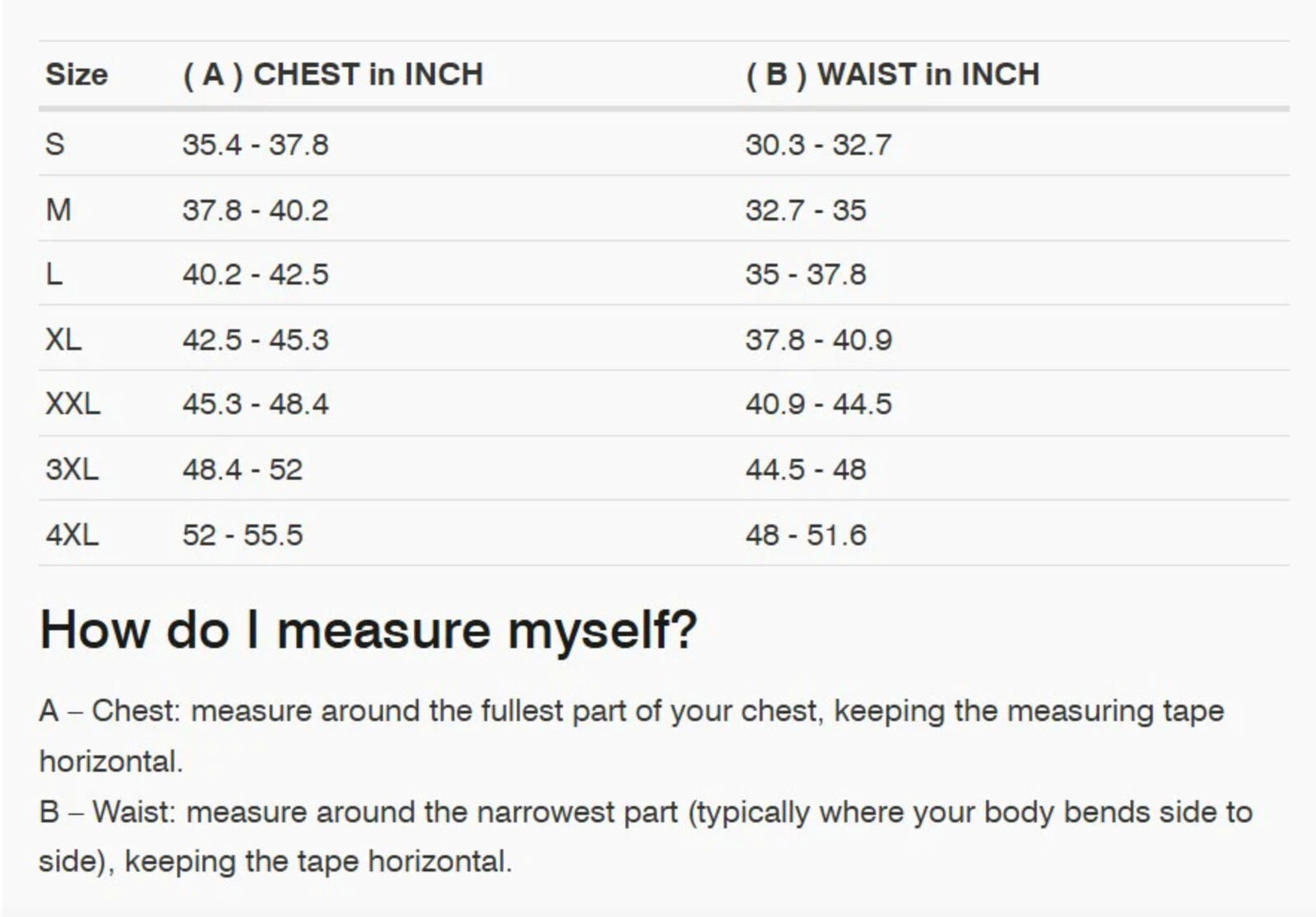
Task: Click waist value "37.8 - 40.9" for XL
Action: tap(818, 339)
